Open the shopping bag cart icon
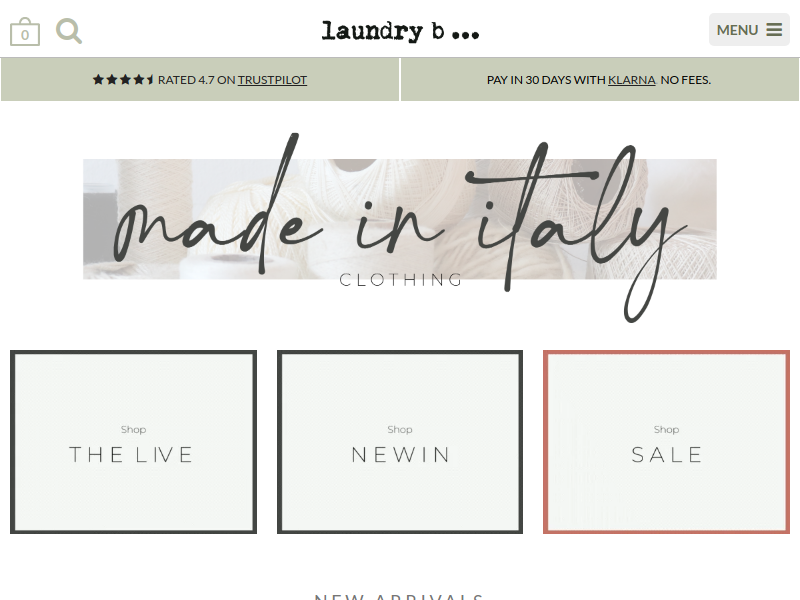Screen dimensions: 800x600 [x=25, y=32]
